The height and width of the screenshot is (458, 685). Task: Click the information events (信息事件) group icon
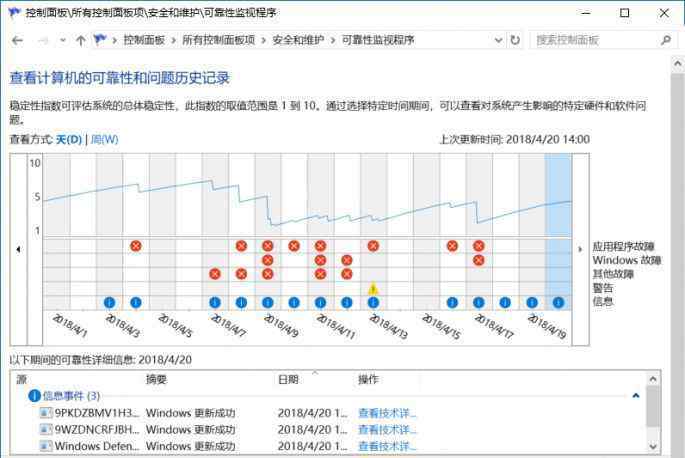(34, 396)
